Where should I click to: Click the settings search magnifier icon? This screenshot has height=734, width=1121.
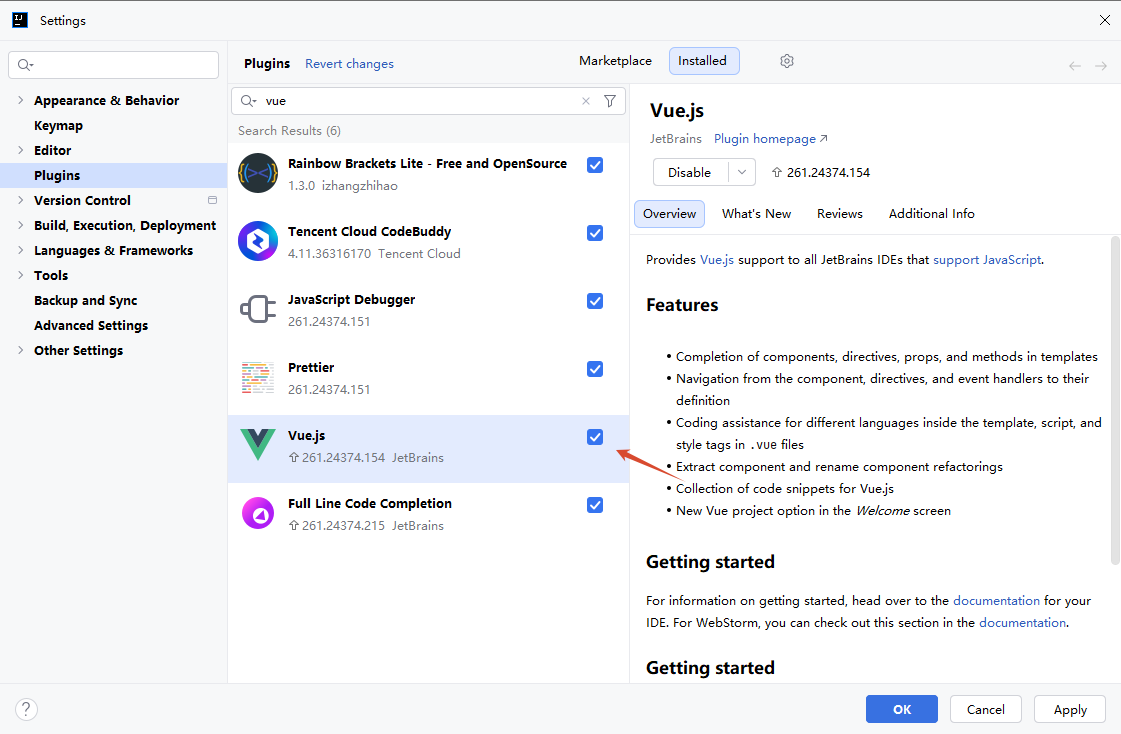click(x=25, y=65)
